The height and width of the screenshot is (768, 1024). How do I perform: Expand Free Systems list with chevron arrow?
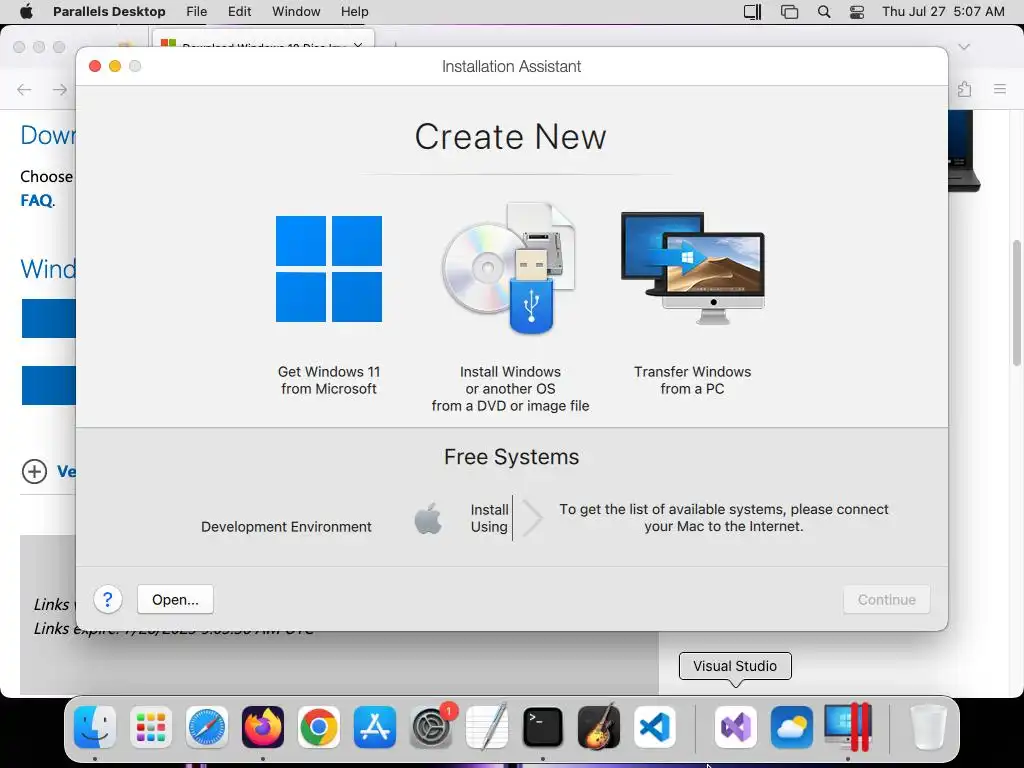pos(532,519)
